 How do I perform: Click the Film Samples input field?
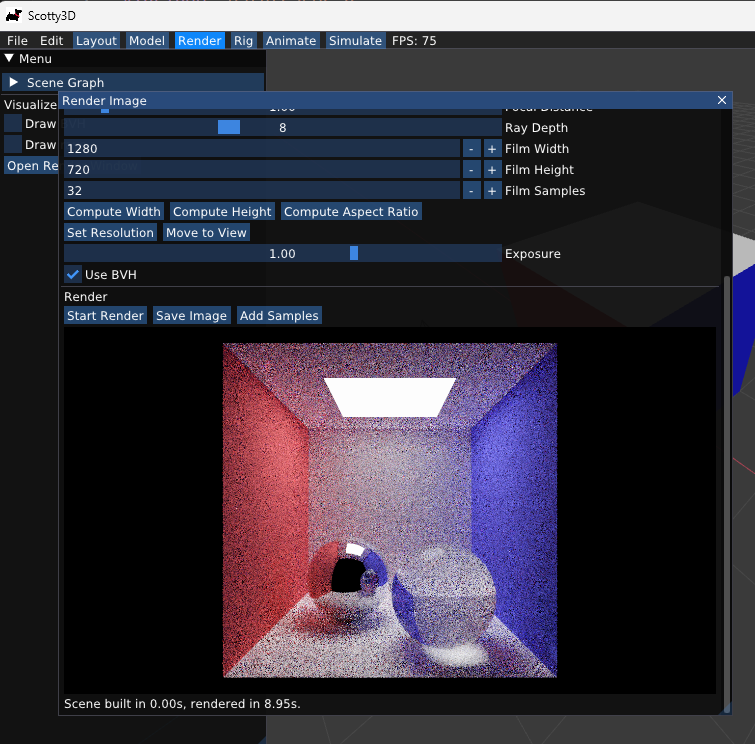click(x=260, y=190)
